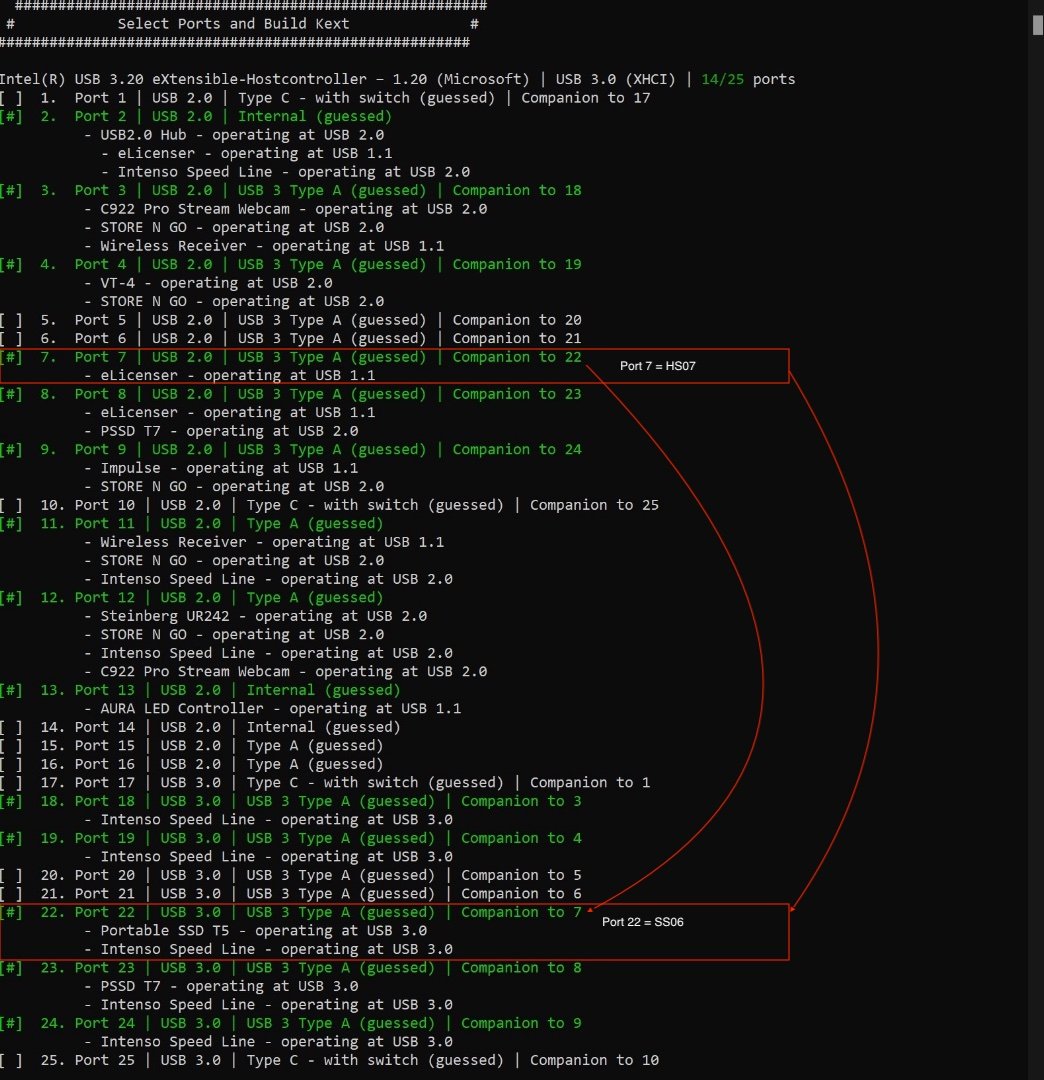Image resolution: width=1044 pixels, height=1080 pixels.
Task: Toggle the empty checkbox for Port 17
Action: (11, 782)
